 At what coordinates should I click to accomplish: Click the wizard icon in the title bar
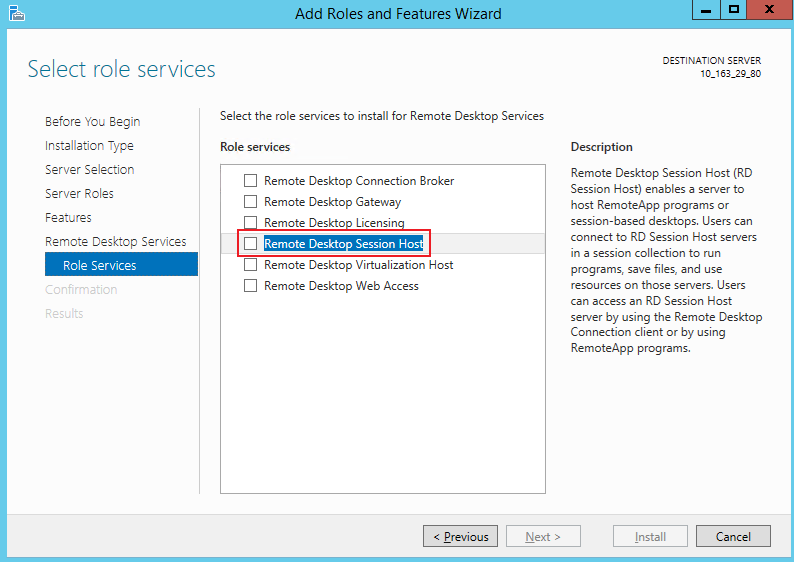pos(17,13)
